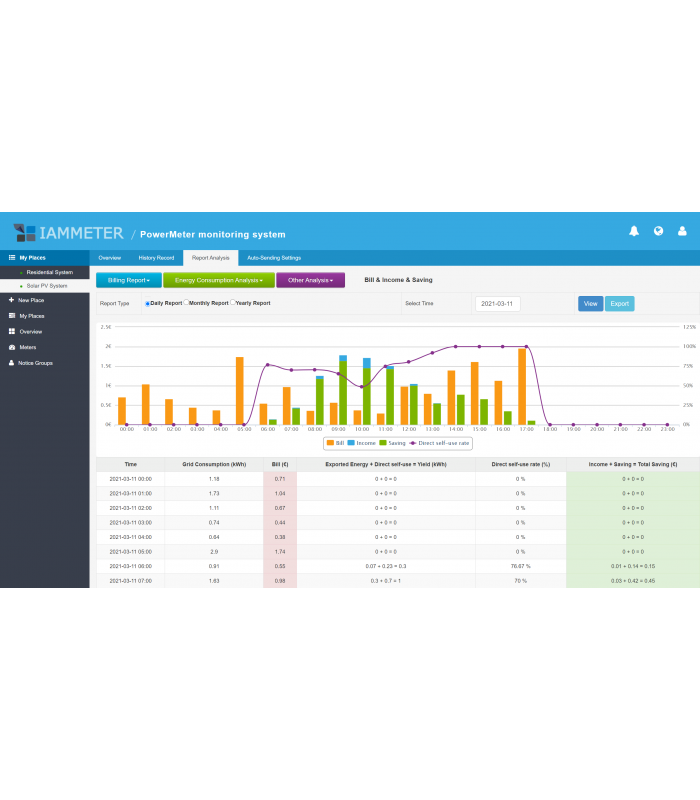
Task: Switch to the Auto-Sending Settings tab
Action: [x=273, y=258]
